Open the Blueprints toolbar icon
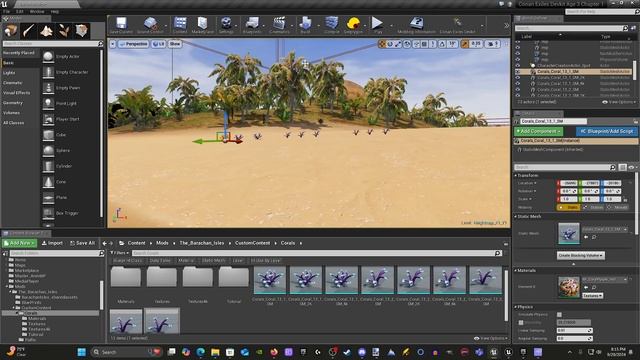640x360 pixels. [252, 25]
